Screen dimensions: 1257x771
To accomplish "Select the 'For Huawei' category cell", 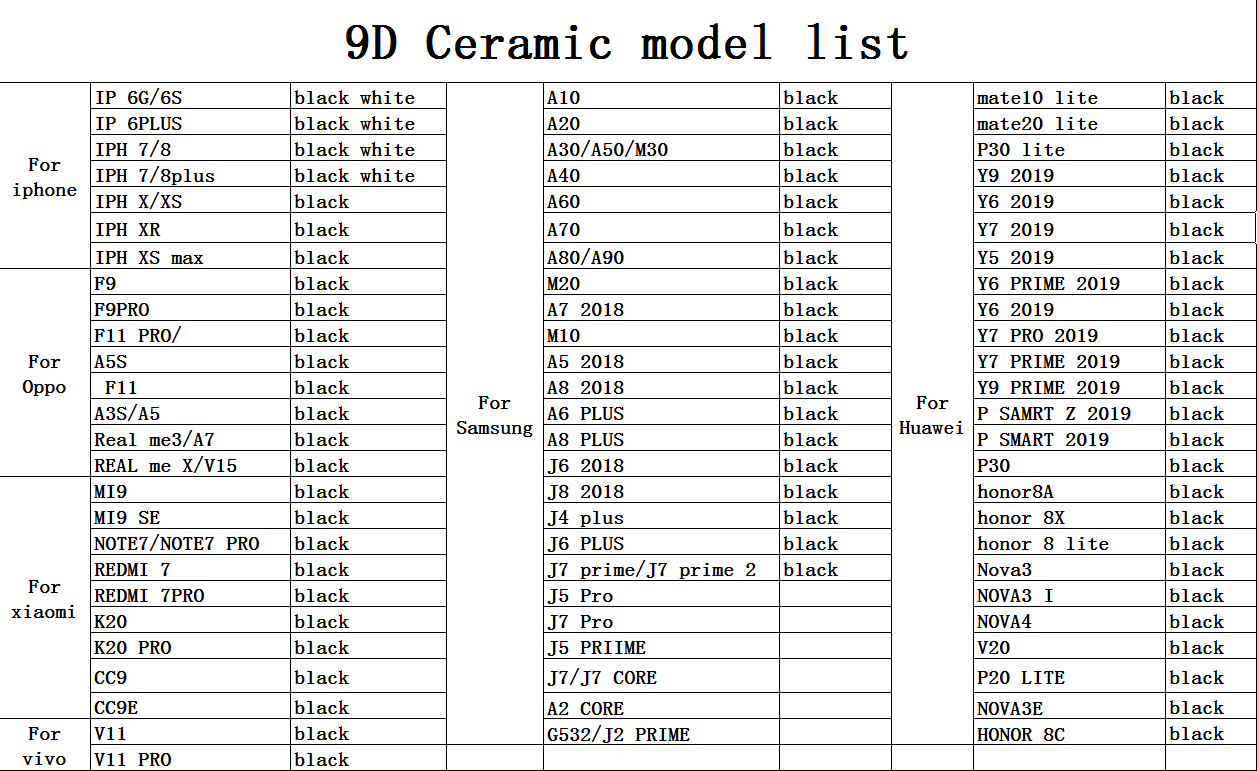I will (x=931, y=415).
